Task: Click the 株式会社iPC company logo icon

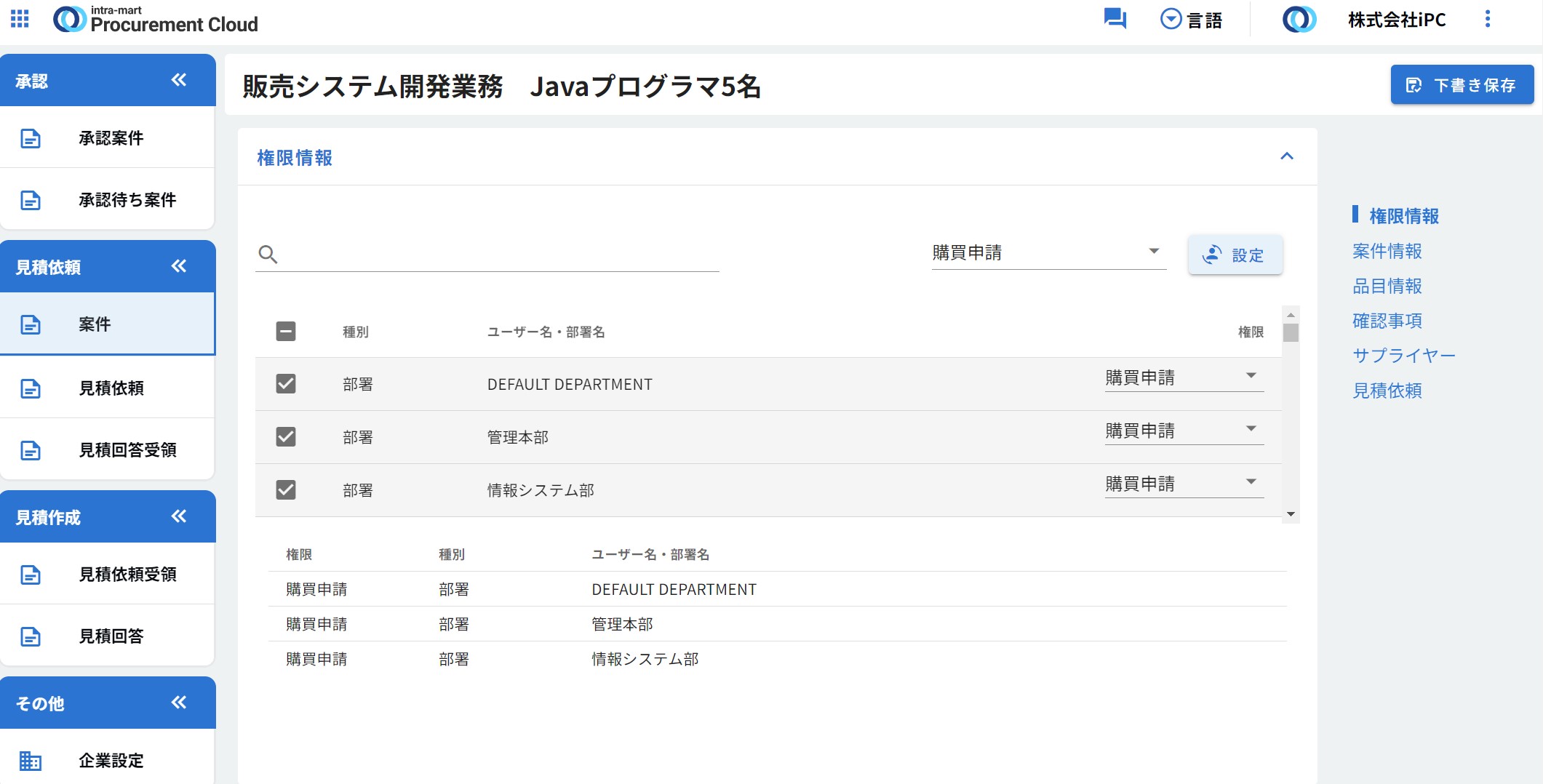Action: click(x=1299, y=20)
